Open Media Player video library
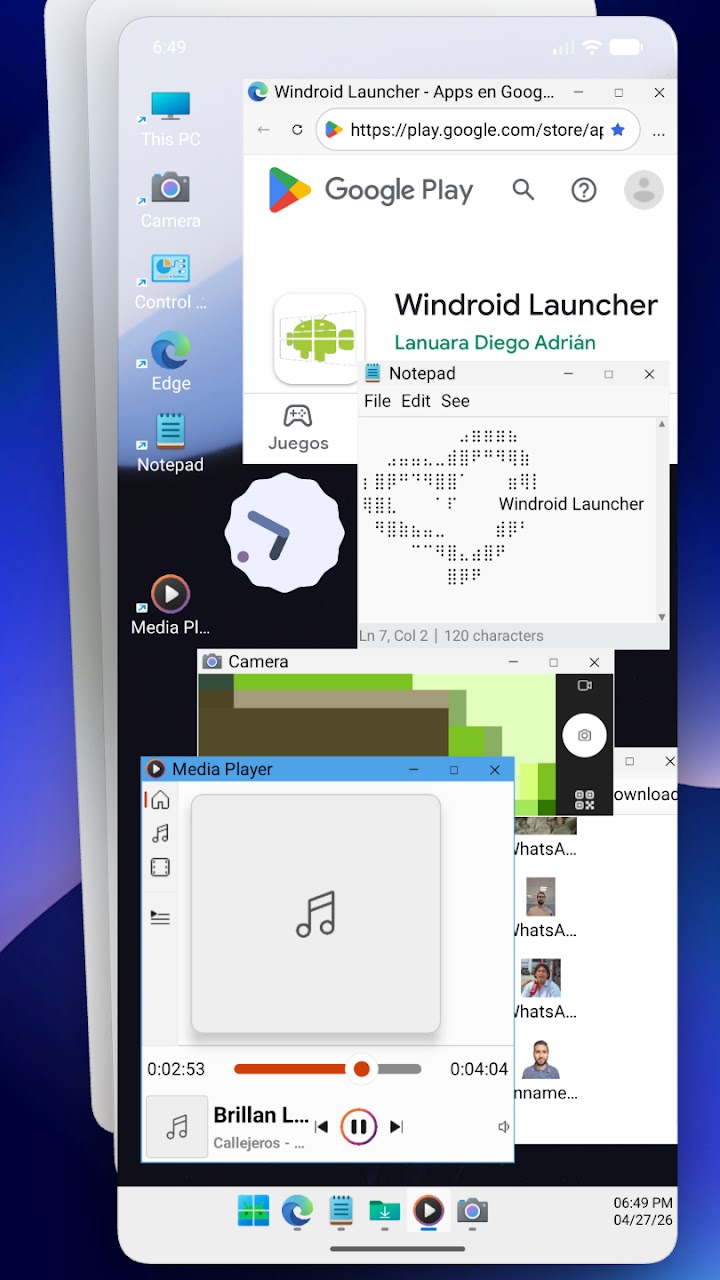720x1280 pixels. (160, 868)
